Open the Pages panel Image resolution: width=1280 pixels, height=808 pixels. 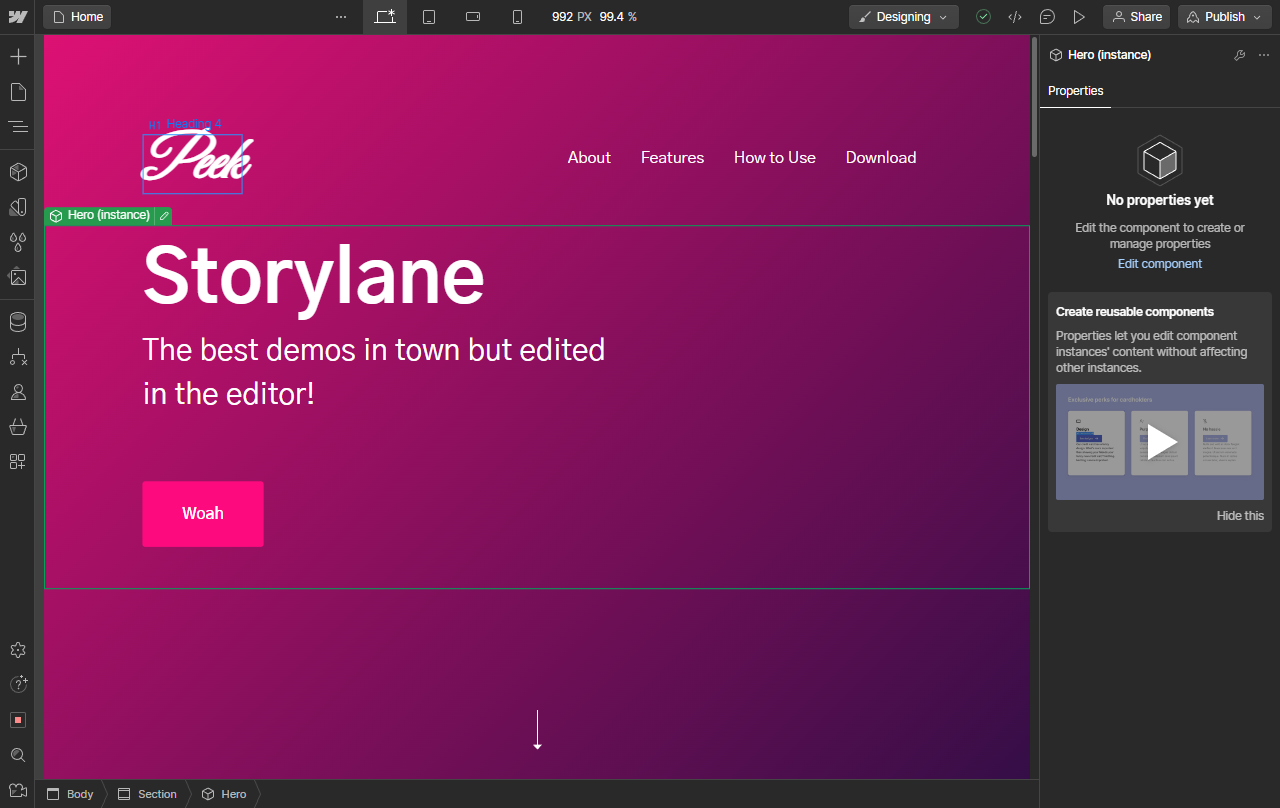[17, 92]
